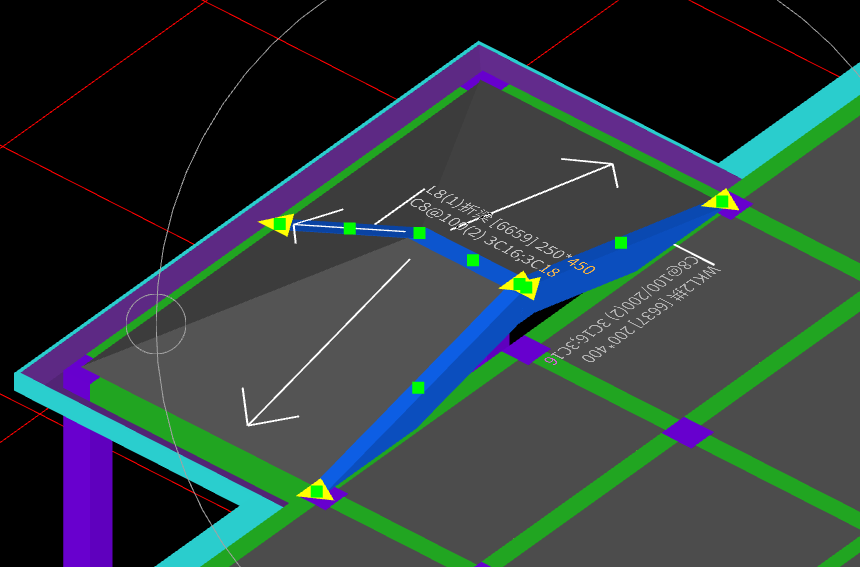Click the green grip at the blue beam's bend

[x=420, y=233]
